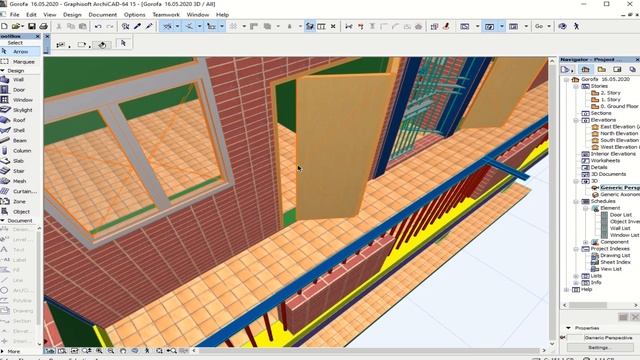This screenshot has height=360, width=640.
Task: Inject parameters with syringe icon
Action: pos(149,26)
